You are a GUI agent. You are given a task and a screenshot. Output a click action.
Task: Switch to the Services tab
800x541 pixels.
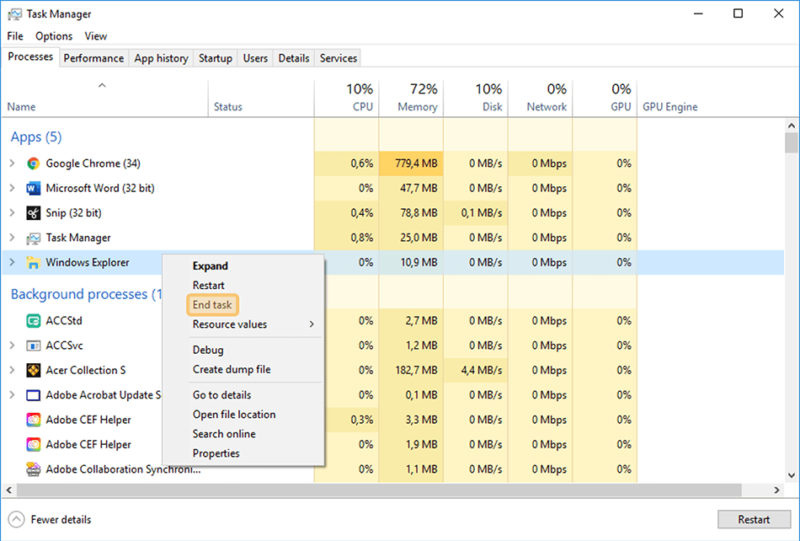pyautogui.click(x=338, y=58)
